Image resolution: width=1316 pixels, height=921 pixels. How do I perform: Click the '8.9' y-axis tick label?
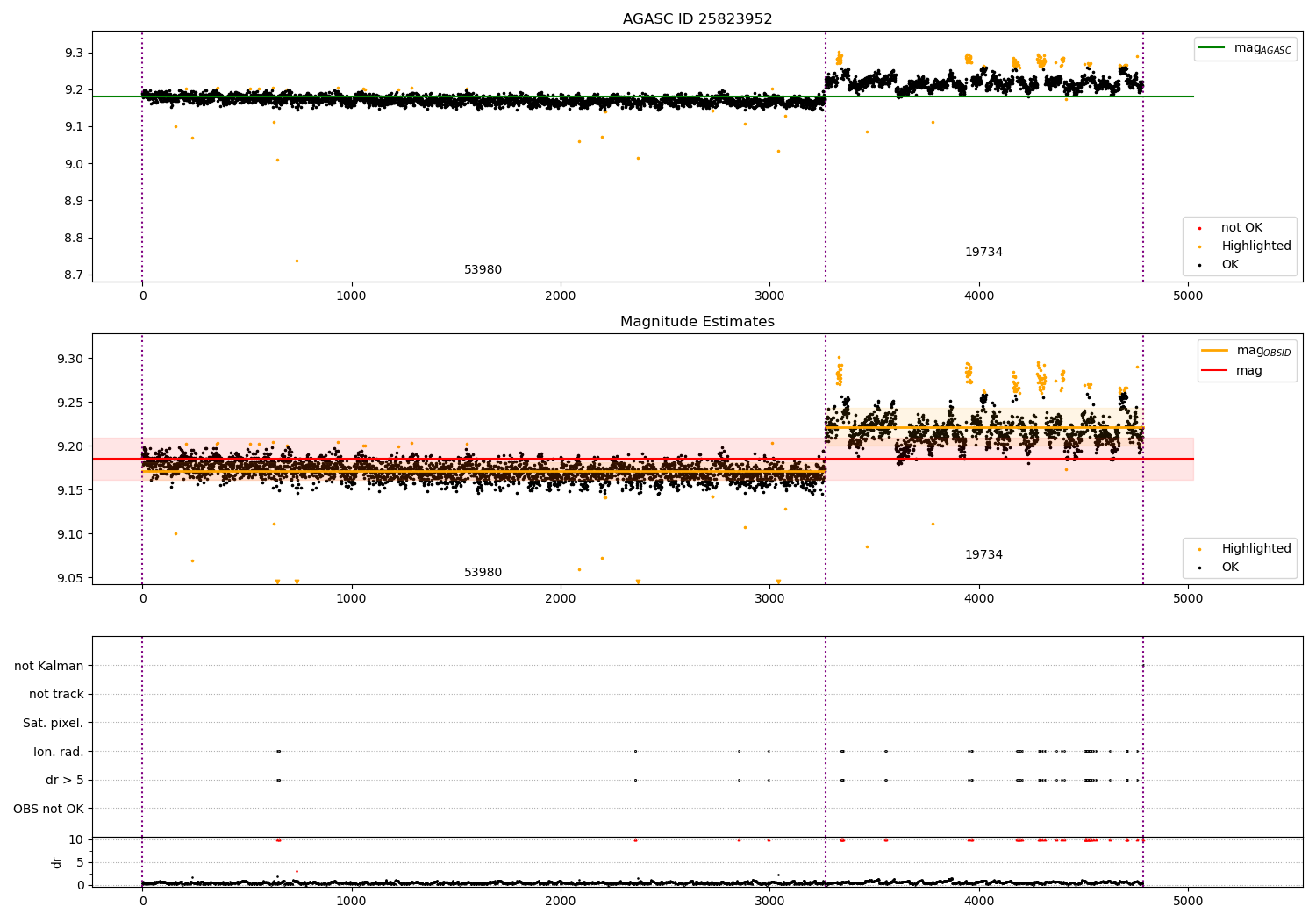[75, 201]
